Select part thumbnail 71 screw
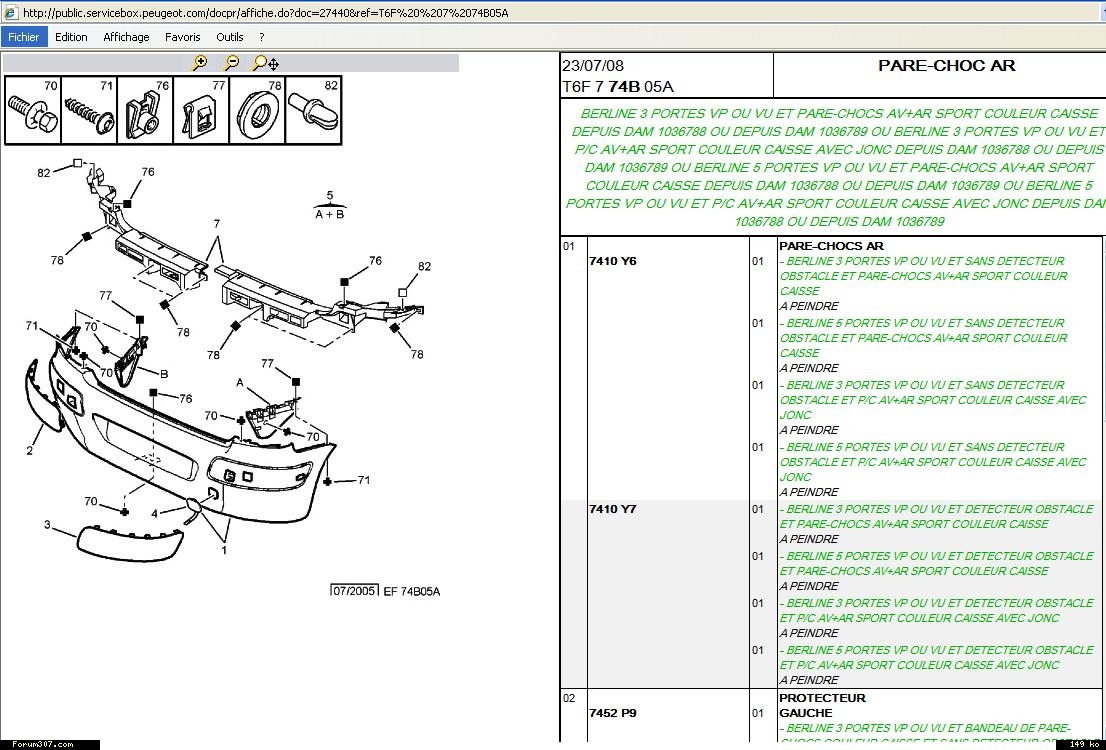 click(89, 111)
